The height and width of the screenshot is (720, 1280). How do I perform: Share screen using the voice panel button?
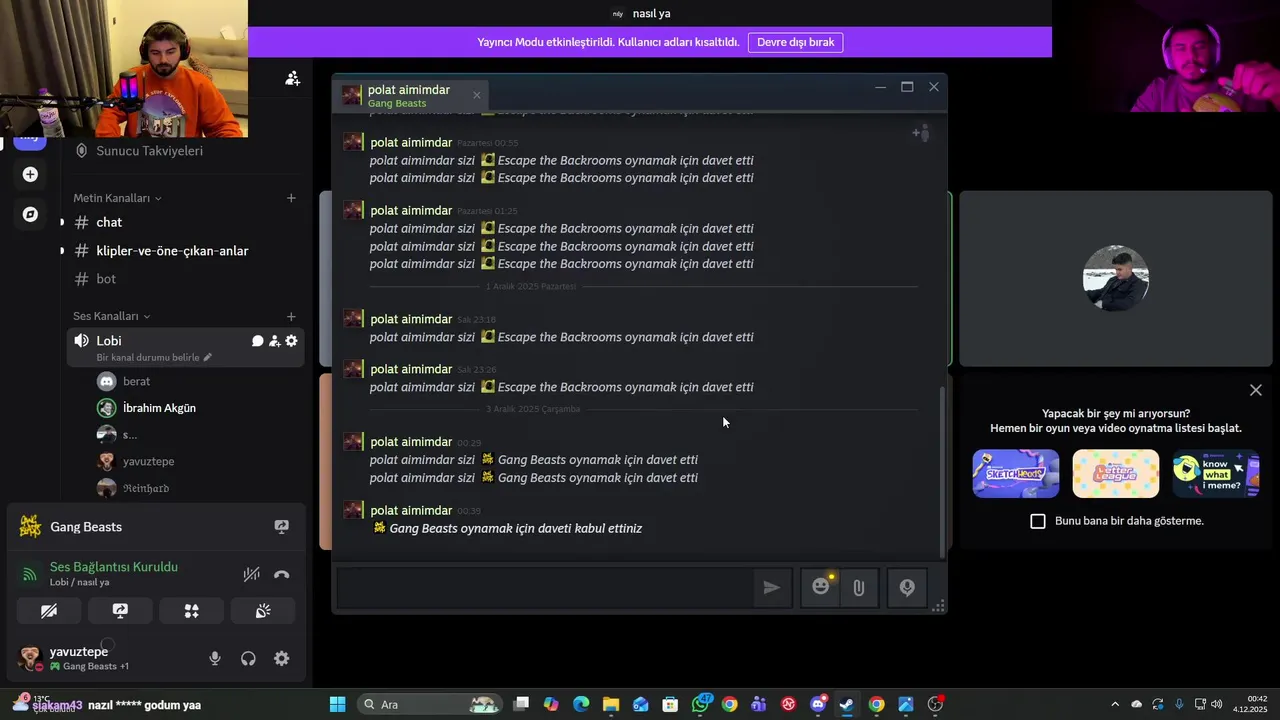coord(120,611)
